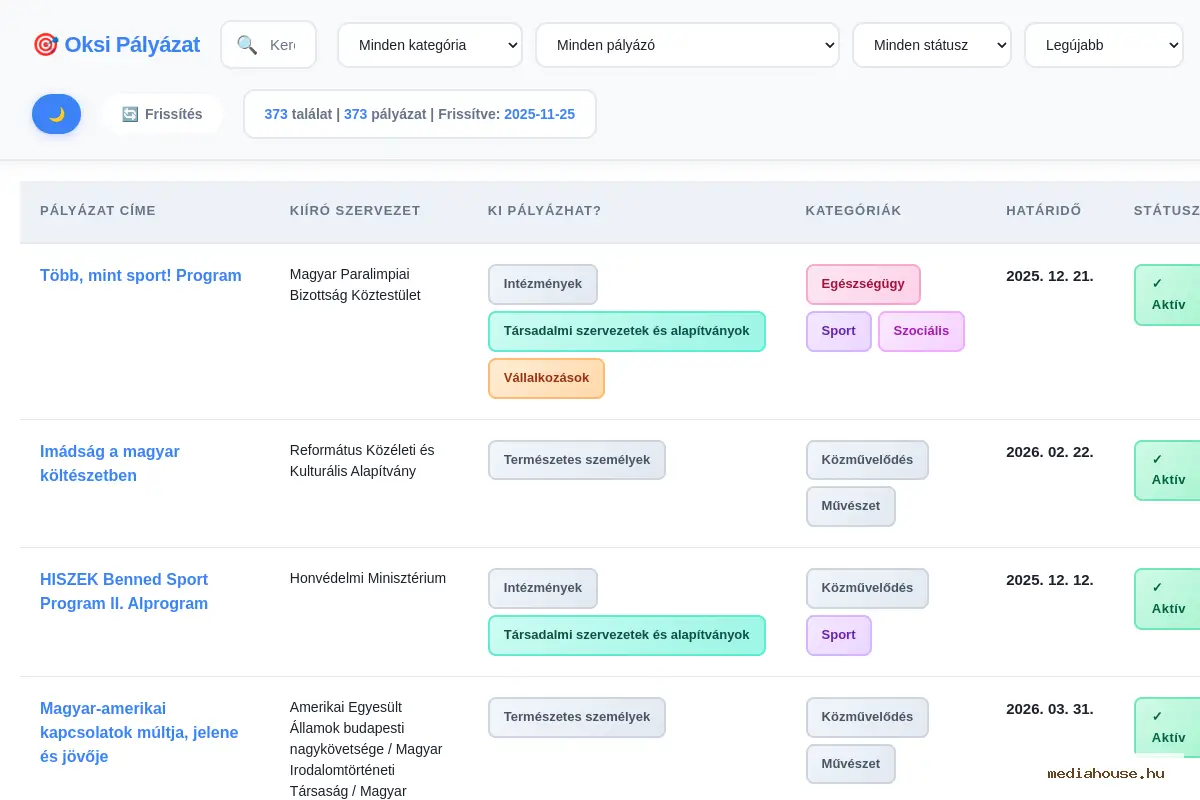Open the Több, mint sport! Program link
This screenshot has width=1200, height=800.
click(141, 275)
